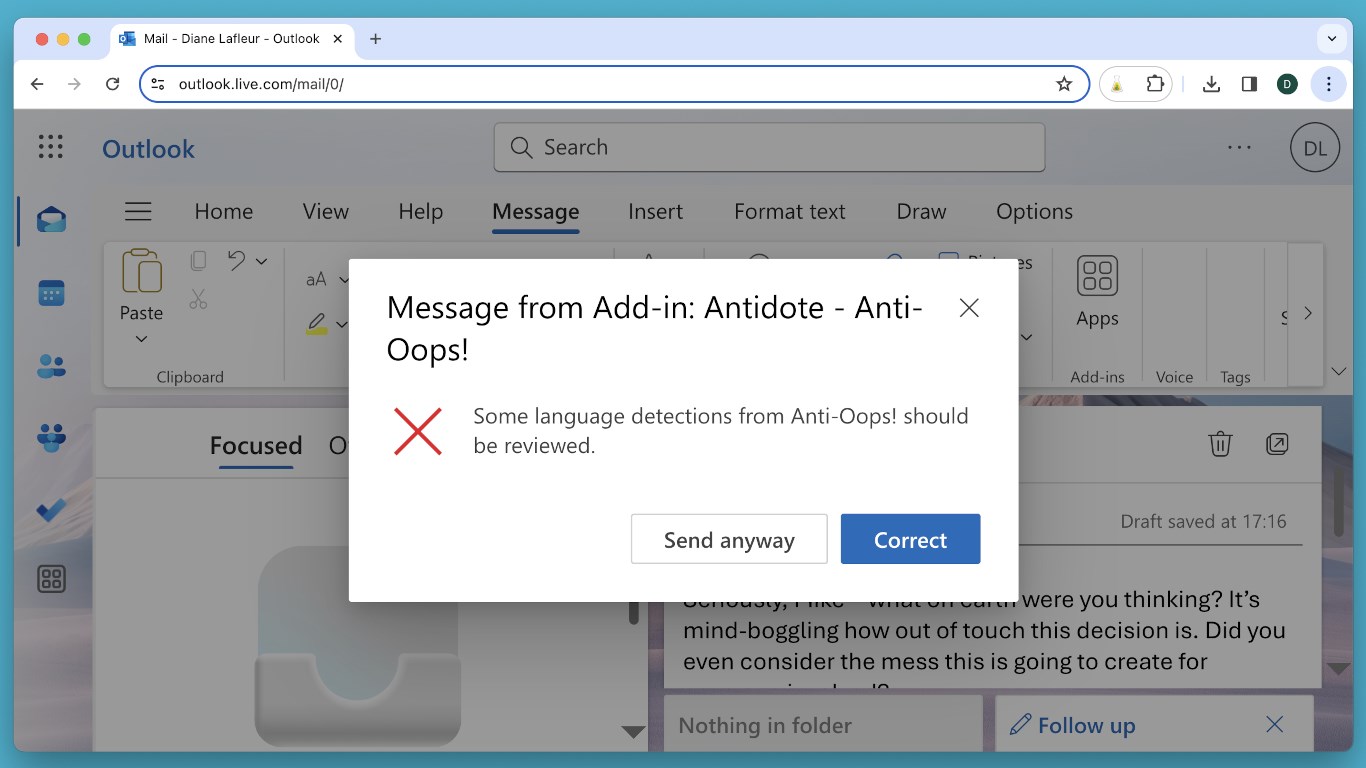
Task: Switch to the Draw ribbon tab
Action: pyautogui.click(x=921, y=211)
